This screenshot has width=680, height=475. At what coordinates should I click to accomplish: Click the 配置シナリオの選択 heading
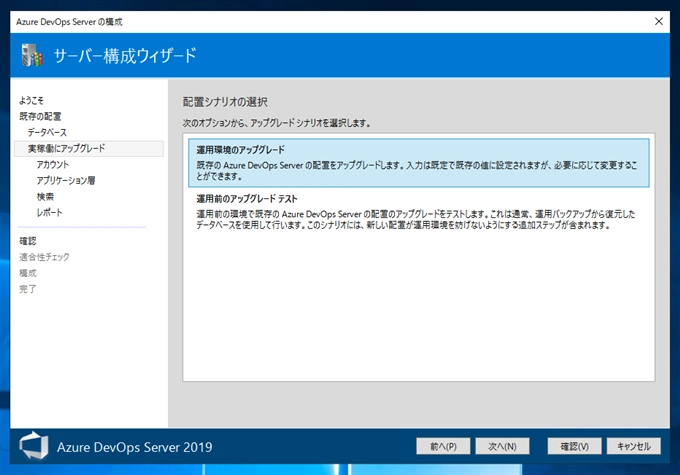click(x=225, y=102)
